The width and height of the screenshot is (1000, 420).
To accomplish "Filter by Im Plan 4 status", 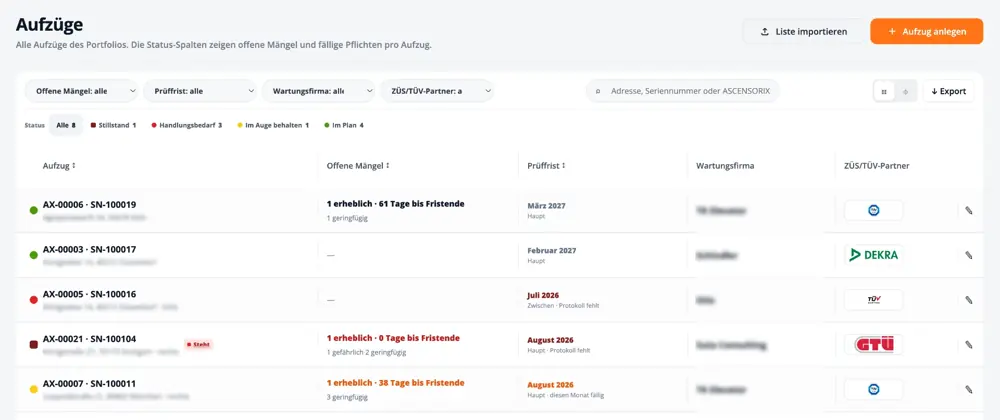I will point(344,126).
